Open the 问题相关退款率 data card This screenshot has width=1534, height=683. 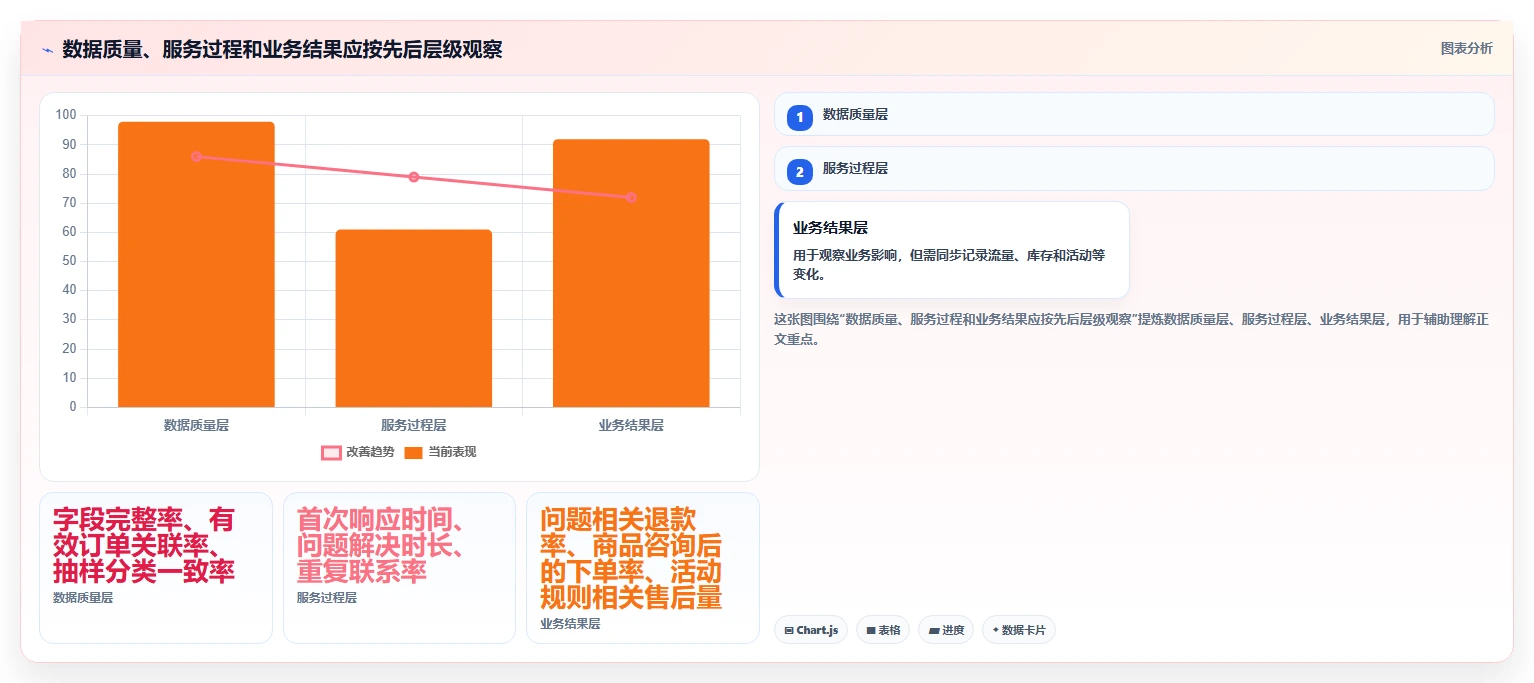(643, 568)
